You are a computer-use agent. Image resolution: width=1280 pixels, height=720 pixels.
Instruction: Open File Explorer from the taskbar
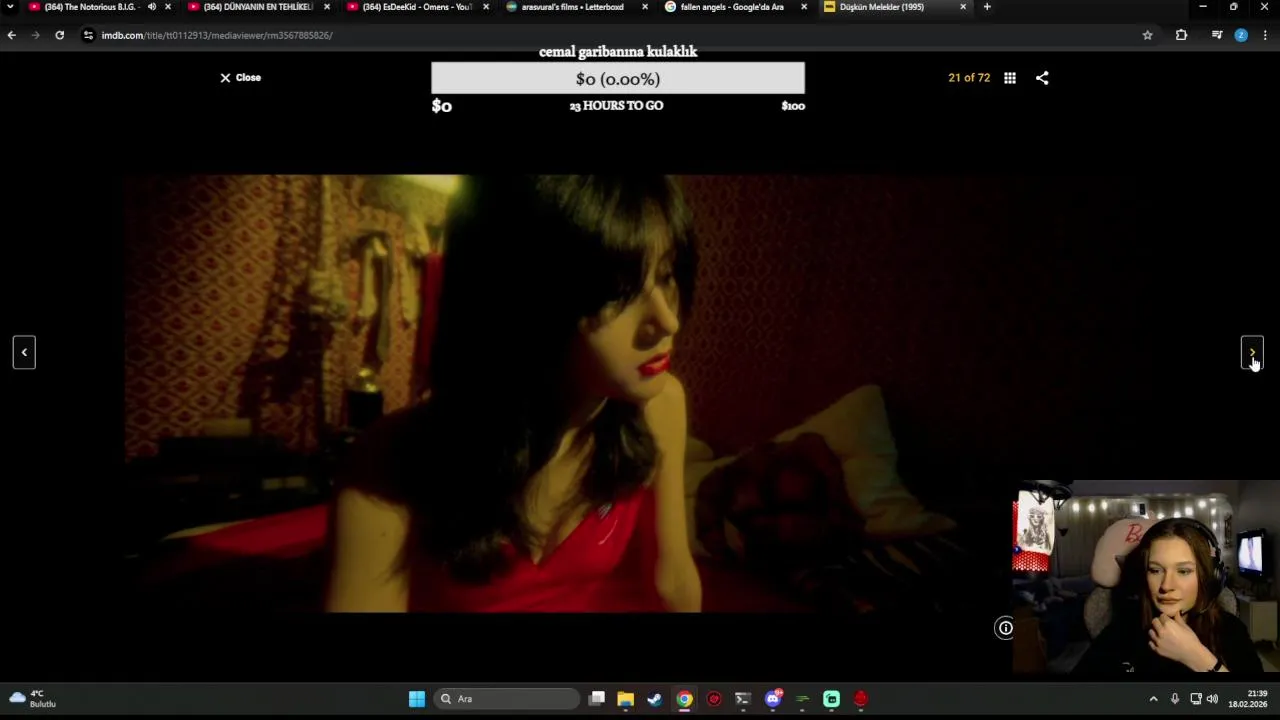click(x=626, y=699)
